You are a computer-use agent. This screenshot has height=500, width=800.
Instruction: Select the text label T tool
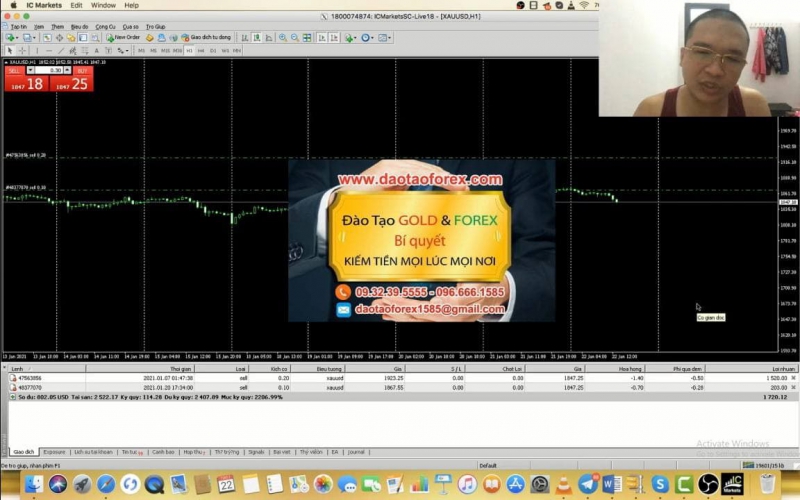point(108,51)
